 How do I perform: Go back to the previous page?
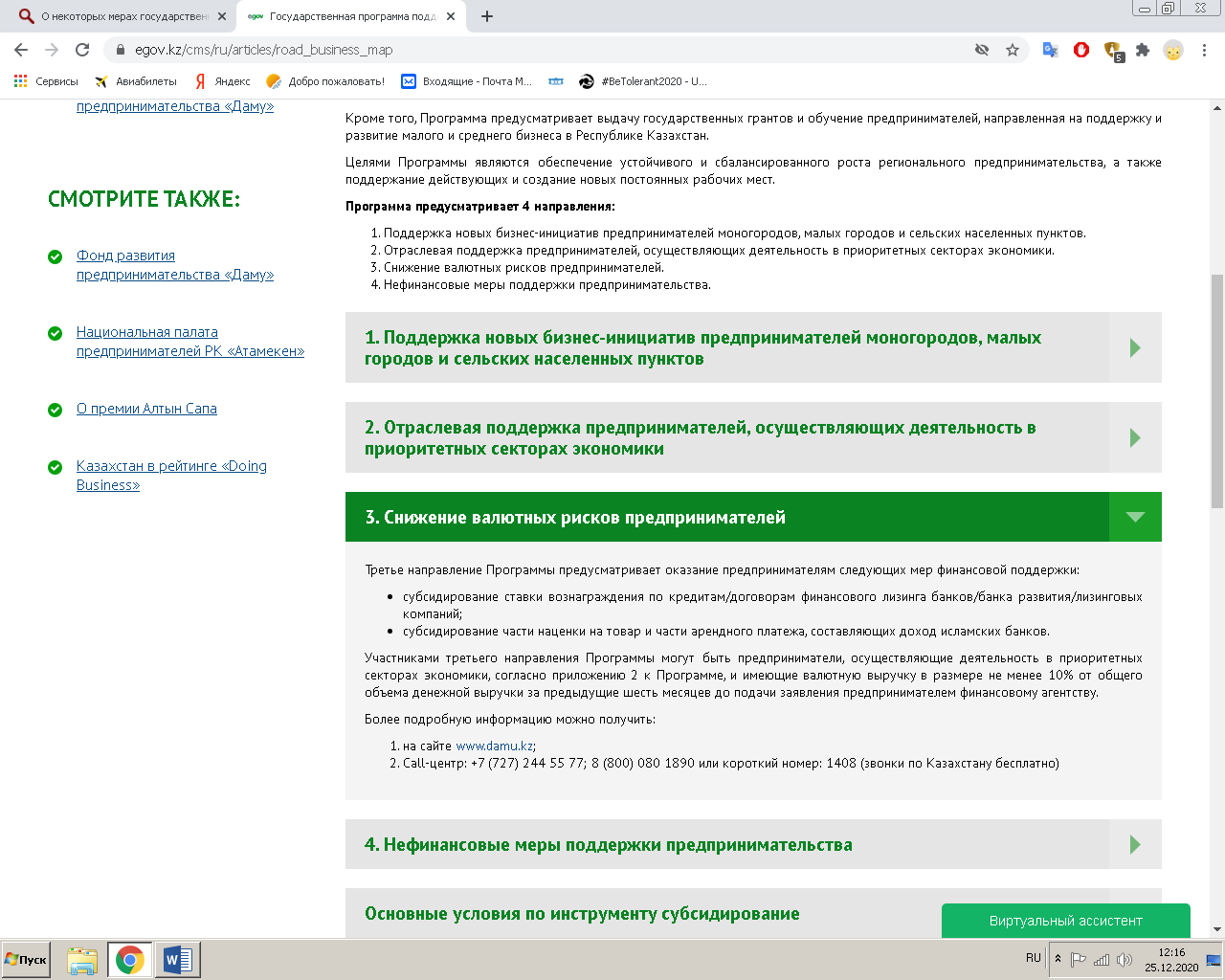pos(21,50)
